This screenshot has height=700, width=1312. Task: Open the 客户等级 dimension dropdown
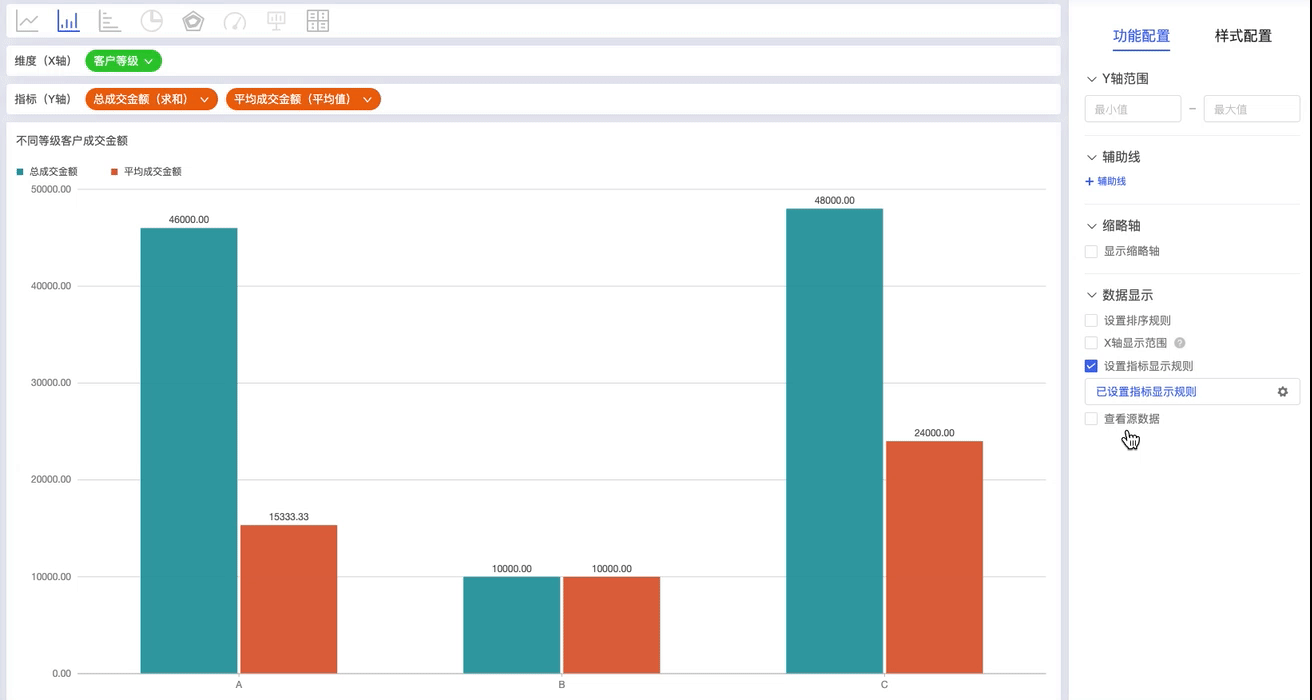click(123, 61)
